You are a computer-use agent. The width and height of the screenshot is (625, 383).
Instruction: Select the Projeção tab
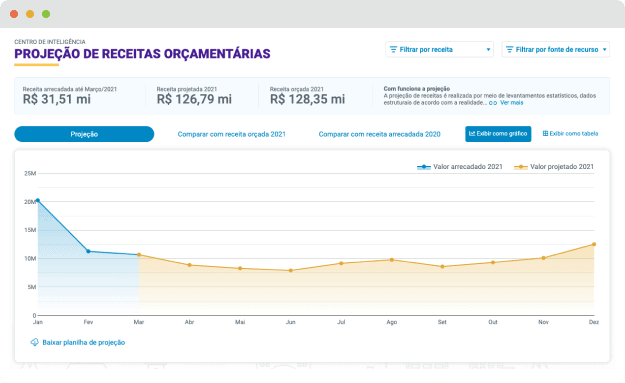[x=84, y=134]
